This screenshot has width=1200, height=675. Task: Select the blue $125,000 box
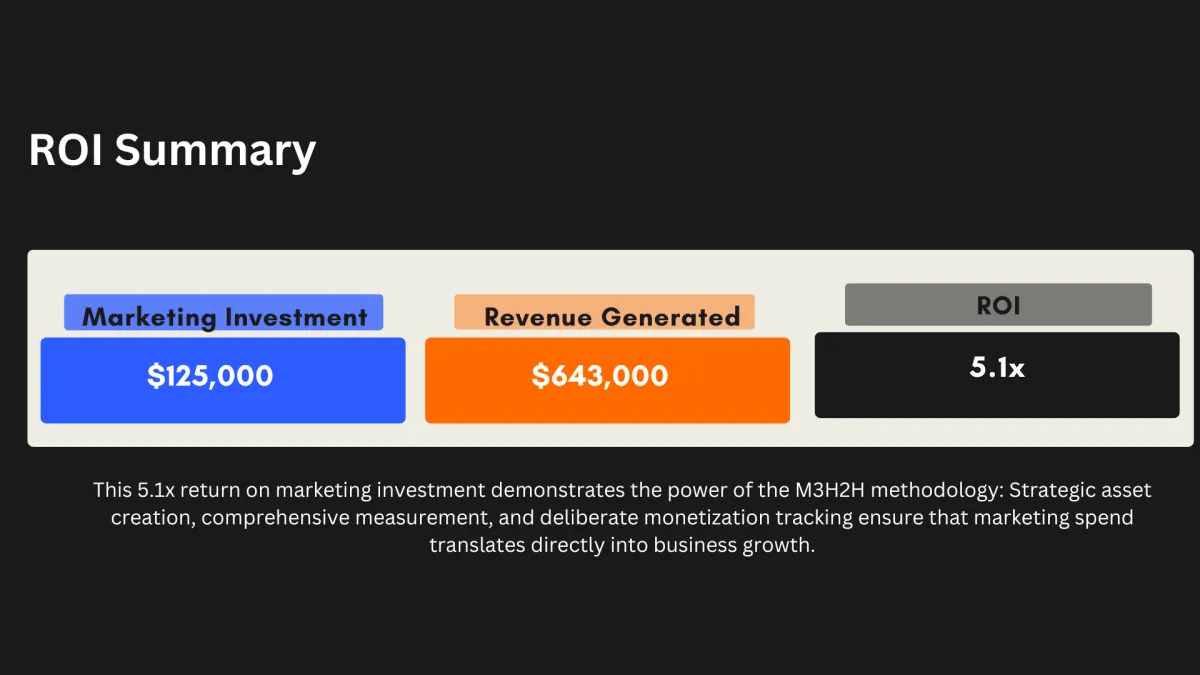click(223, 380)
